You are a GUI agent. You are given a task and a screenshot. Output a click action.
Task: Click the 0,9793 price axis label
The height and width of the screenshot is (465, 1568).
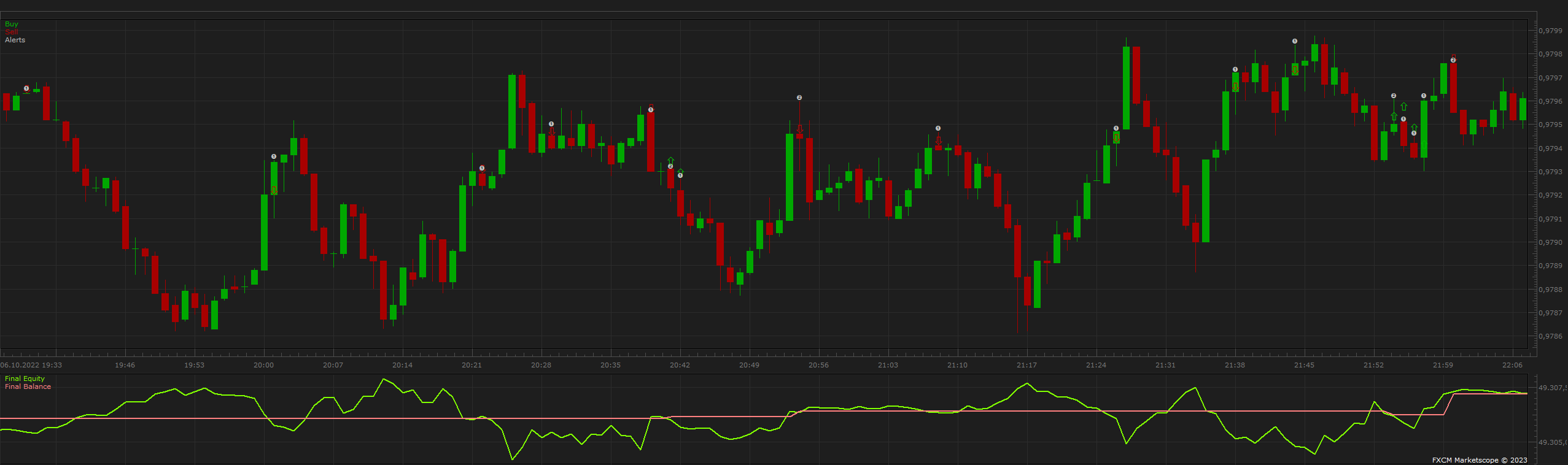coord(1550,172)
